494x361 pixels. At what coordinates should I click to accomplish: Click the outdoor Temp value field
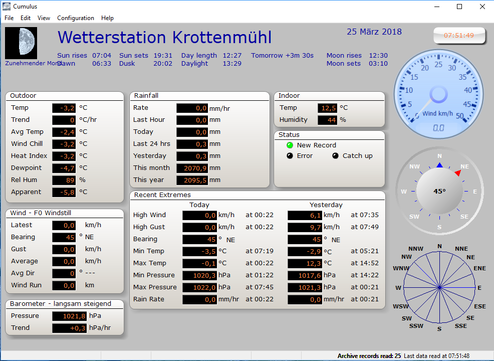(x=64, y=108)
